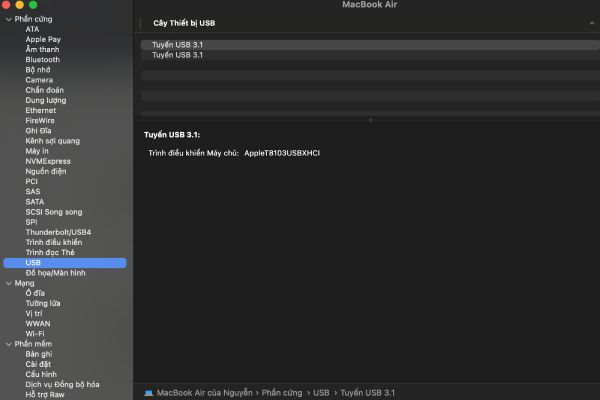The height and width of the screenshot is (400, 600).
Task: Open Nguồn điện power entry
Action: pyautogui.click(x=46, y=171)
